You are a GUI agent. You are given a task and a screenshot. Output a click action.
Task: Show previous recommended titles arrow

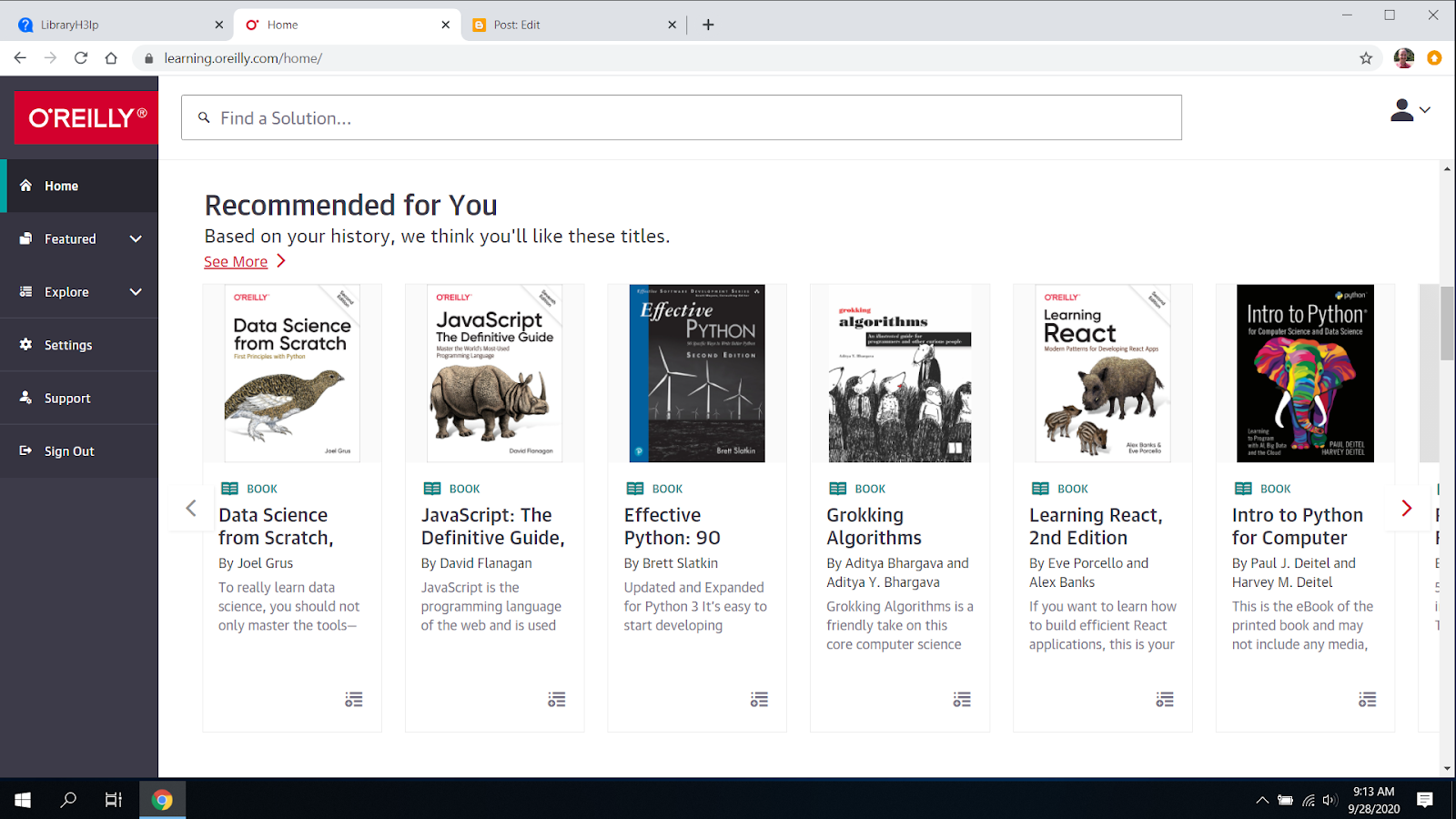(191, 508)
